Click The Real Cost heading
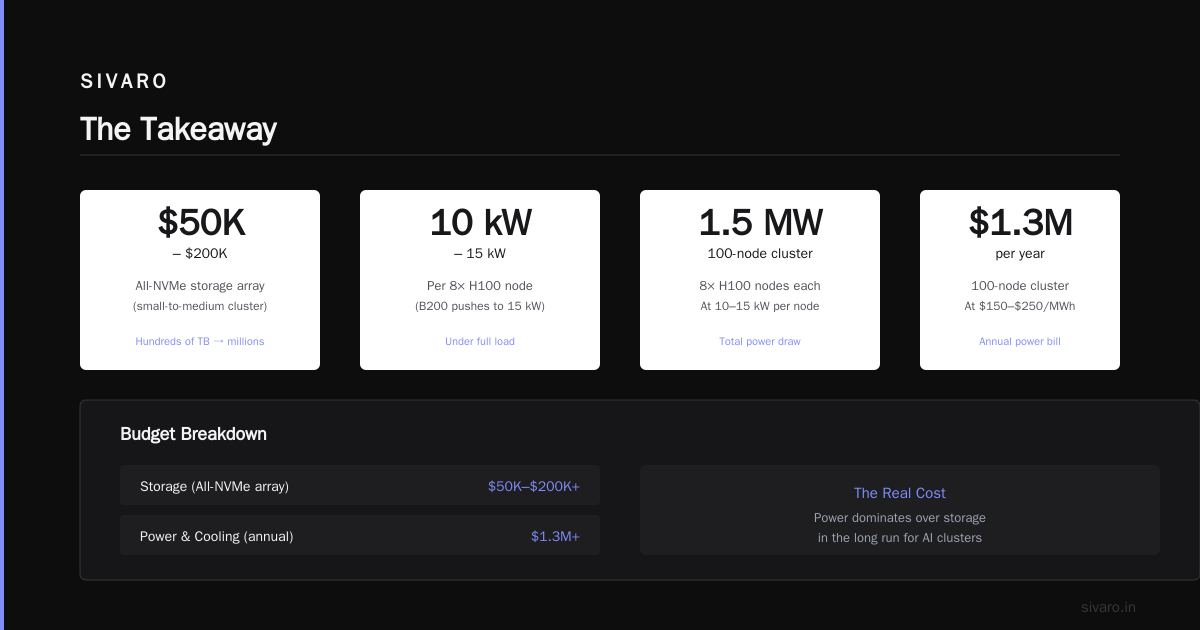Image resolution: width=1200 pixels, height=630 pixels. pos(900,493)
